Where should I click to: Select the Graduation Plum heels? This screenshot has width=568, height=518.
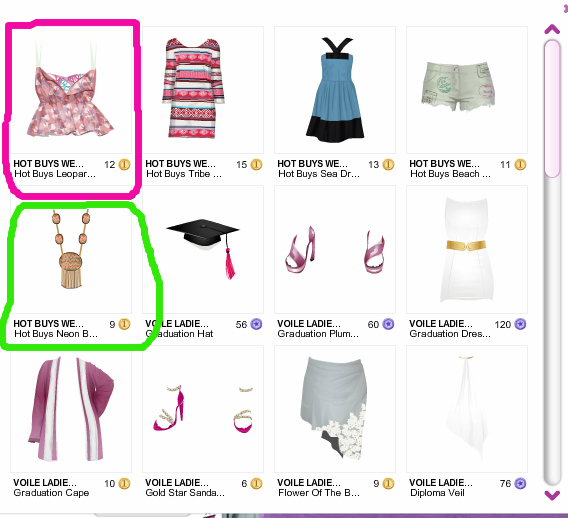(335, 250)
